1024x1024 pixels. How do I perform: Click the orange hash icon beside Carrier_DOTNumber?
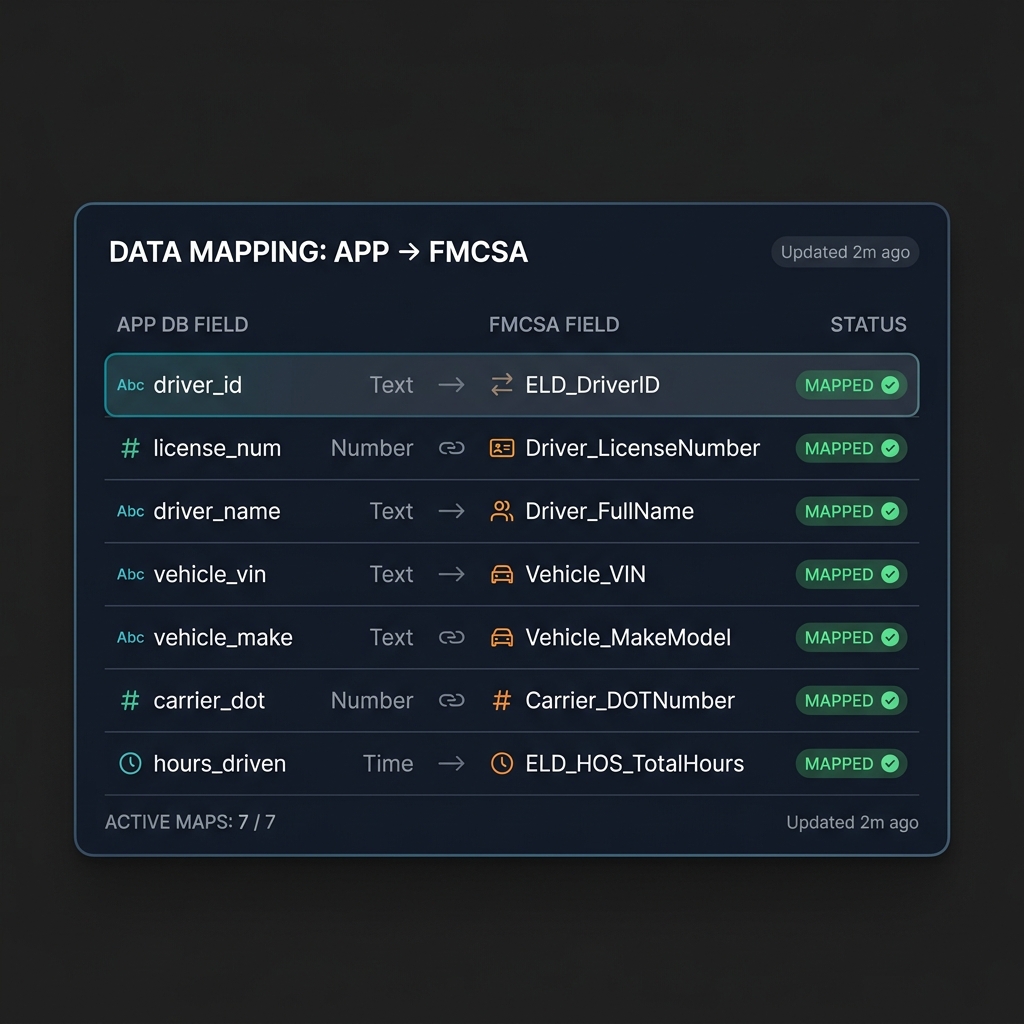point(502,700)
